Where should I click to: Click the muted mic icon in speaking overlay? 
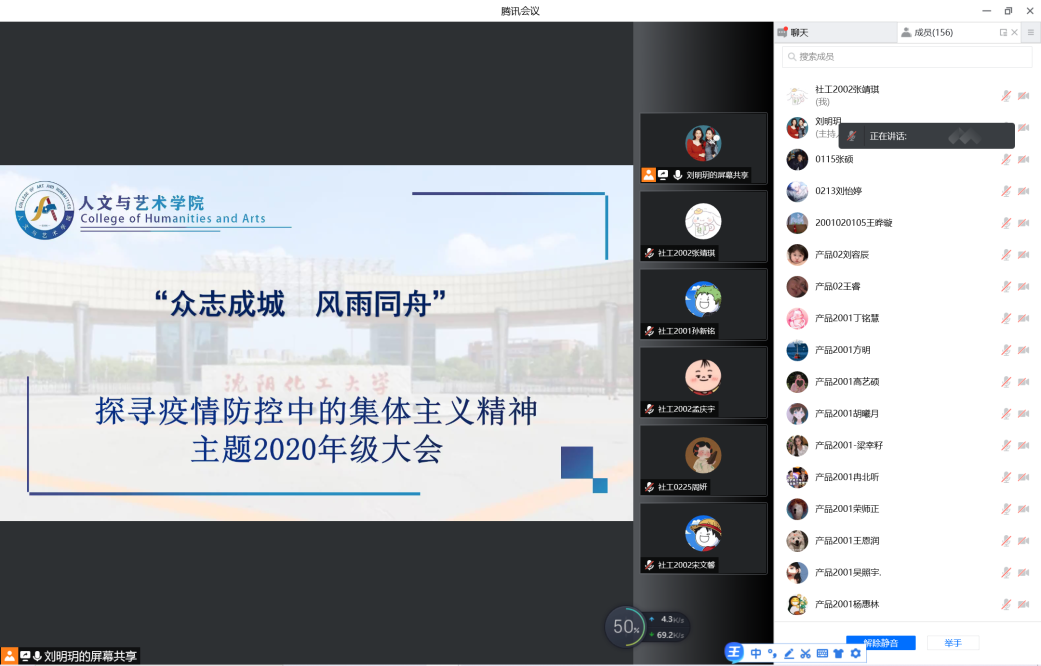(x=851, y=136)
